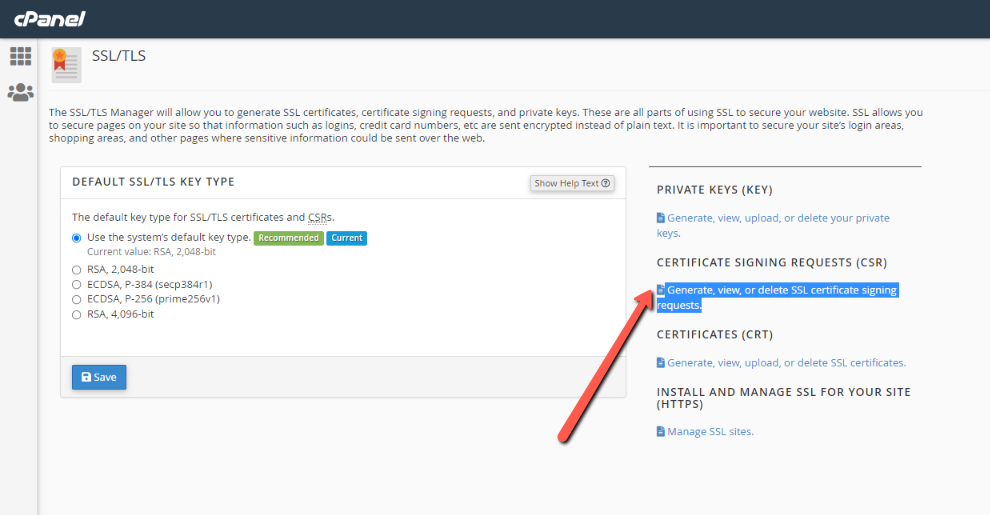Click the SSL/TLS certificate ribbon icon
Screen dimensions: 990x515
click(66, 65)
